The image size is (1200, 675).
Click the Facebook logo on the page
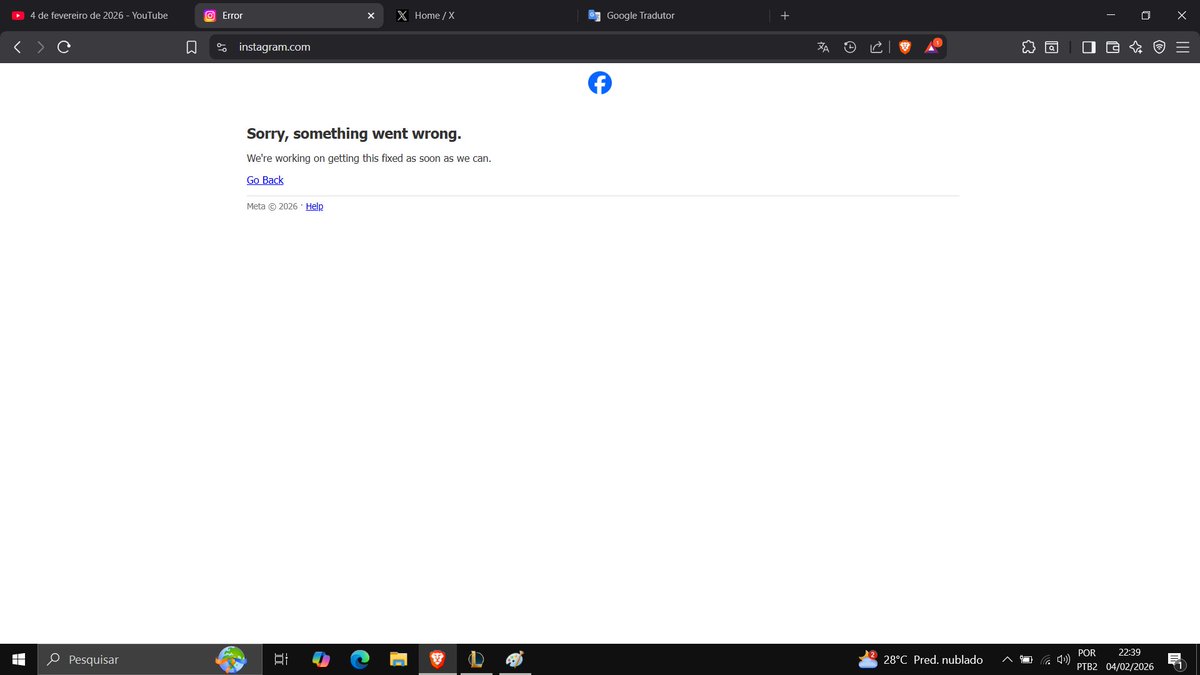point(600,83)
